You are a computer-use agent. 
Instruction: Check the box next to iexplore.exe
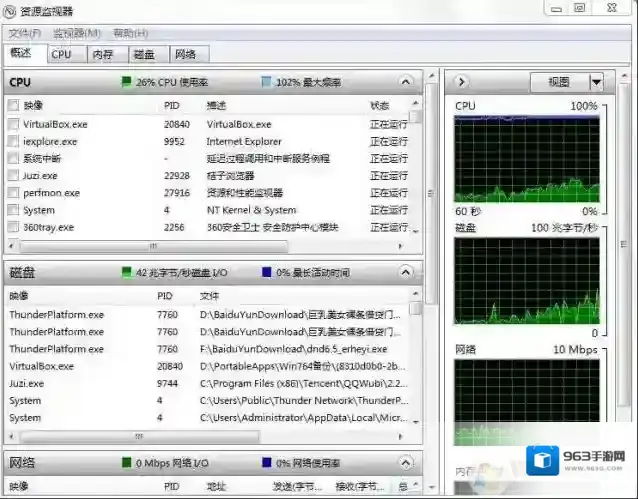click(x=13, y=142)
